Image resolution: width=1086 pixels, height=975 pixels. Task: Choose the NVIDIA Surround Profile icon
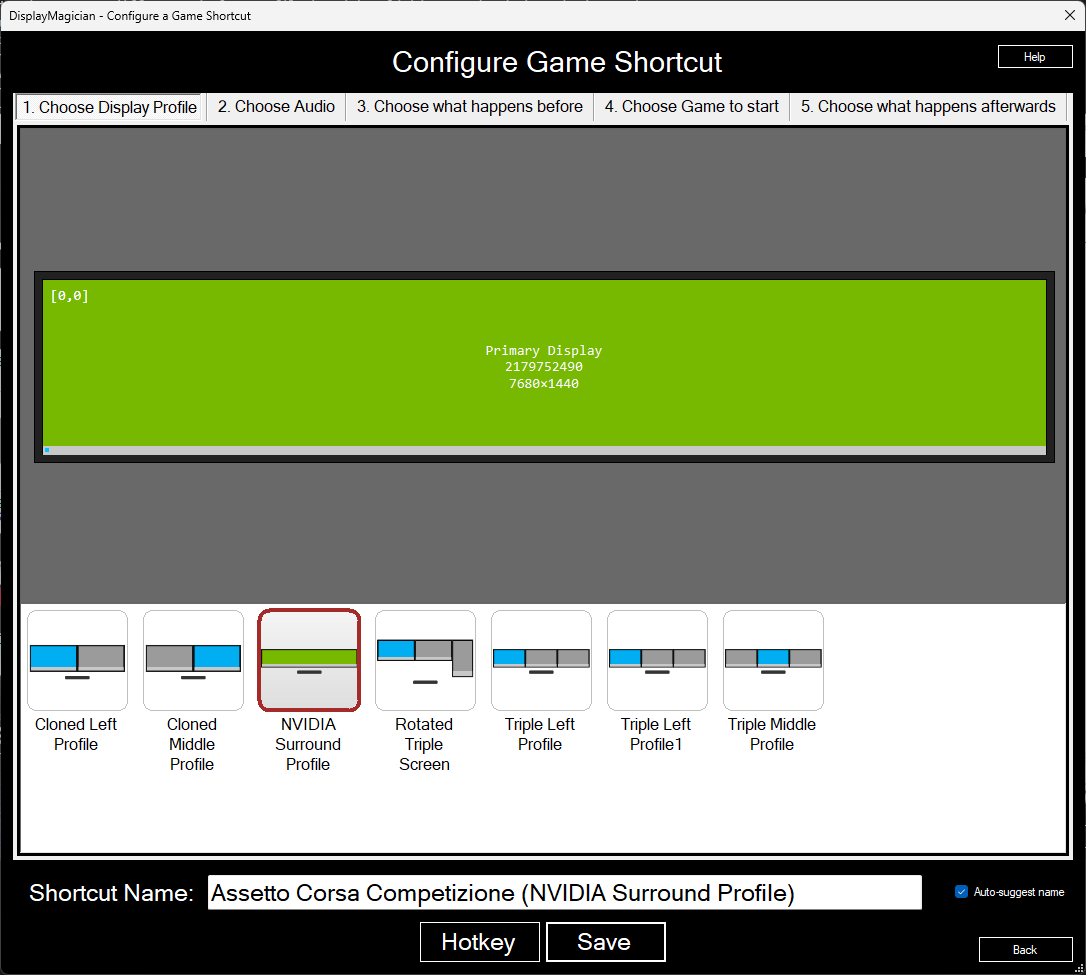click(x=309, y=660)
